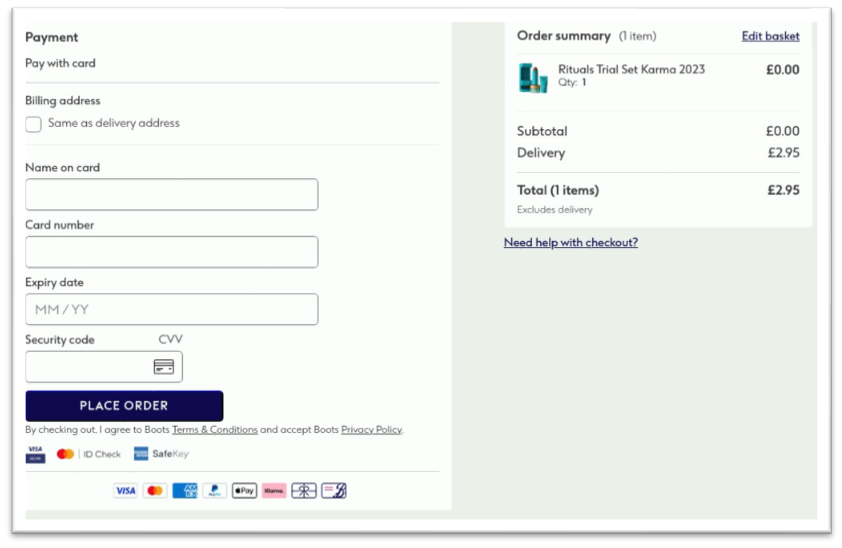
Task: Click the Rituals Trial Set product thumbnail
Action: (x=533, y=78)
